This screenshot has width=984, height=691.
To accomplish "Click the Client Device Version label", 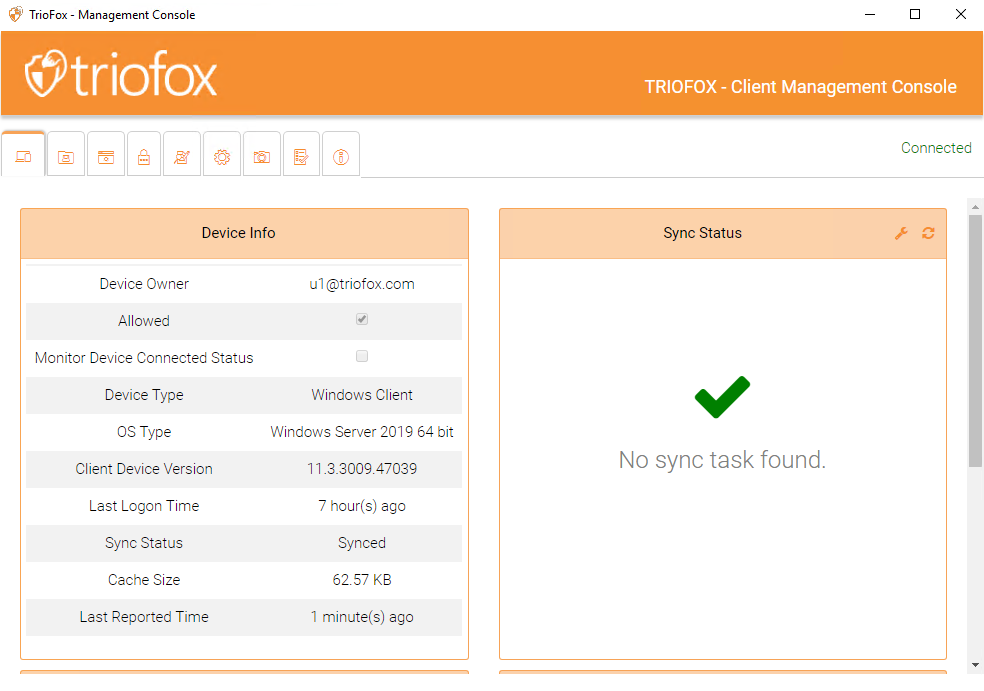I will point(144,469).
